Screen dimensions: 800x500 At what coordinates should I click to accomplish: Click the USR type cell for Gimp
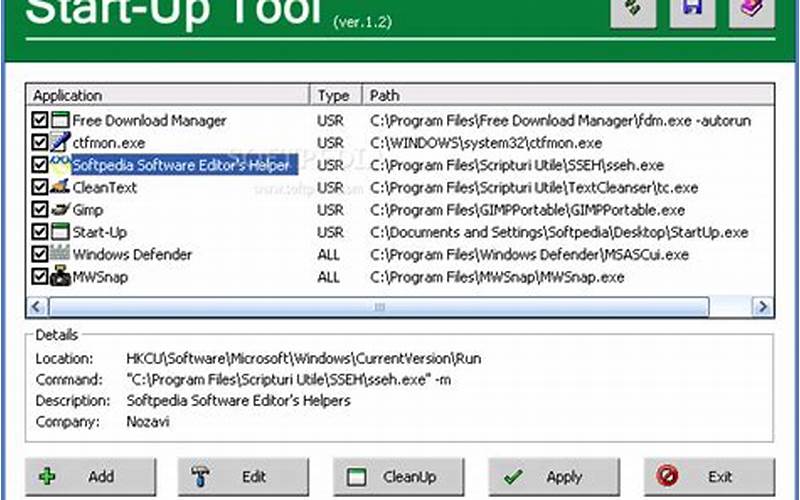(330, 210)
